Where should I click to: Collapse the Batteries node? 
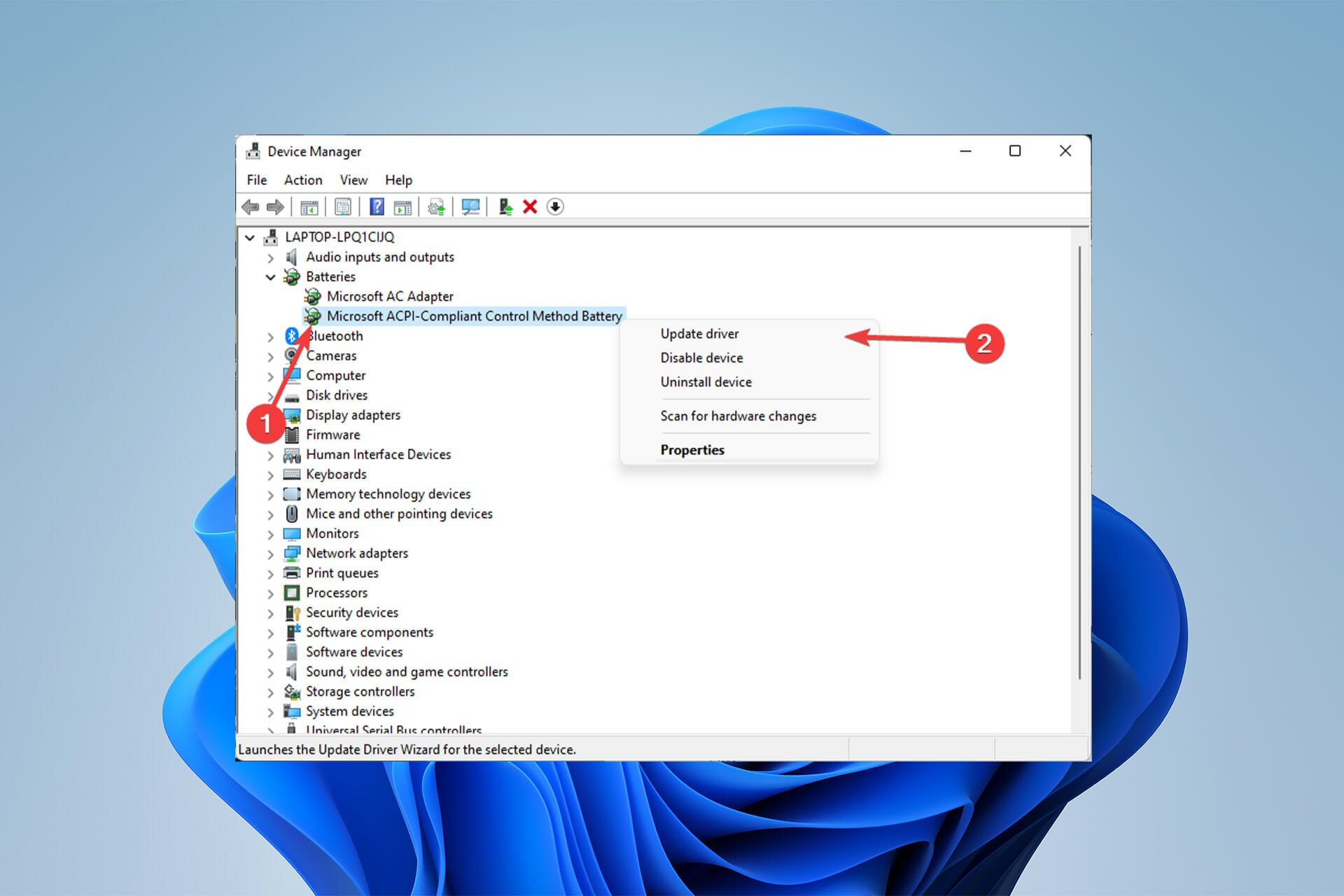[x=271, y=277]
